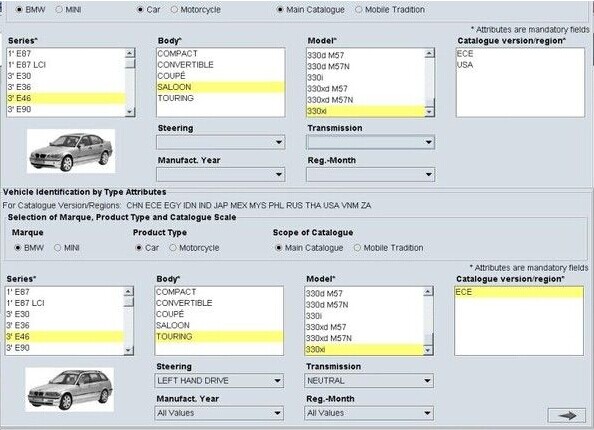Select 330xd M57 in upper Model list
594x430 pixels.
coord(366,89)
